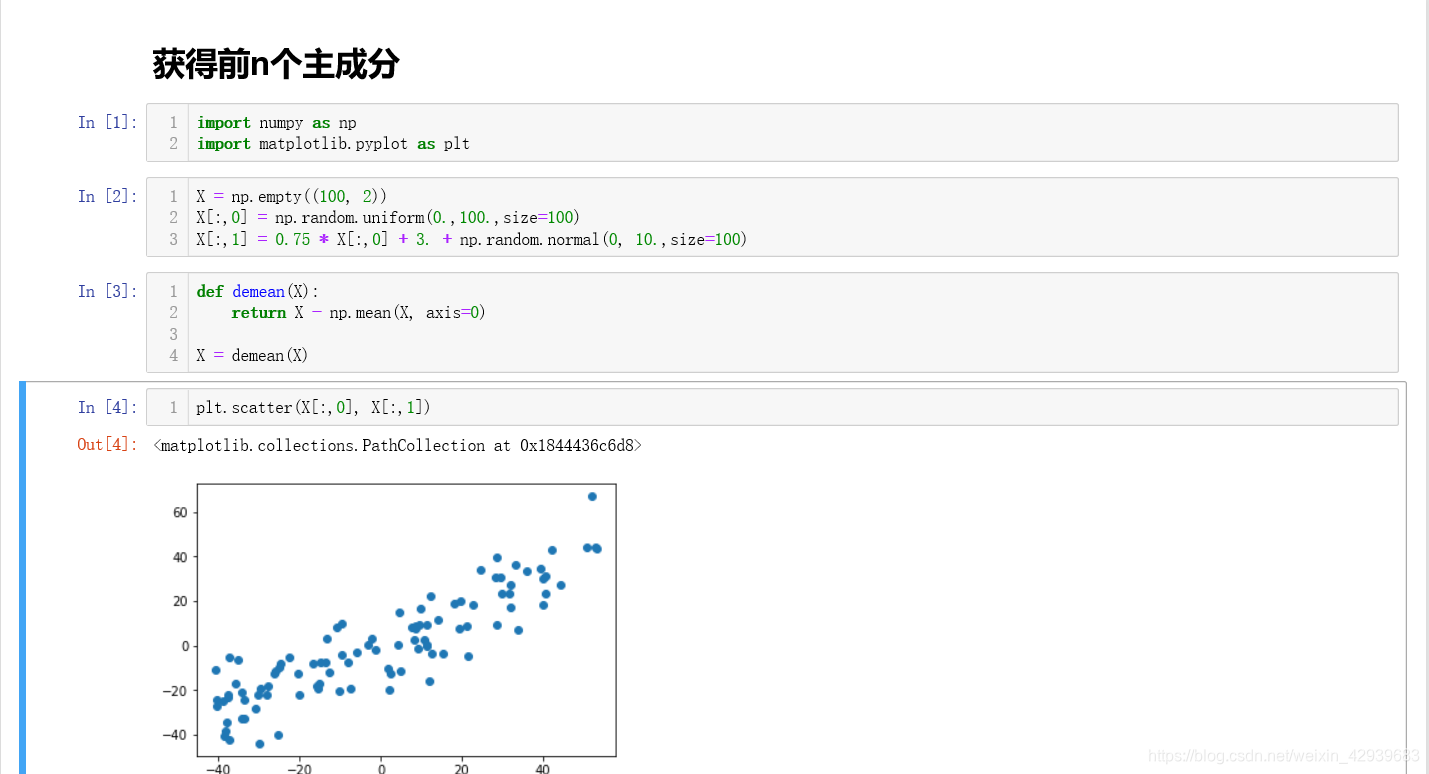The image size is (1429, 774).
Task: Click the In [4]: prompt label
Action: click(108, 407)
